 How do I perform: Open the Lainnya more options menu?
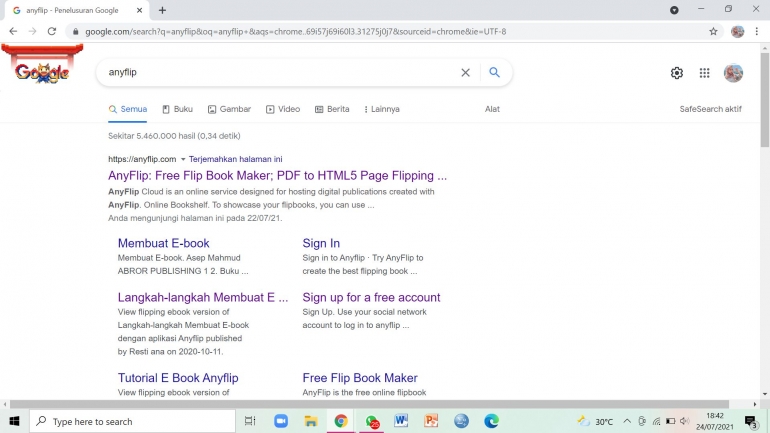[382, 109]
